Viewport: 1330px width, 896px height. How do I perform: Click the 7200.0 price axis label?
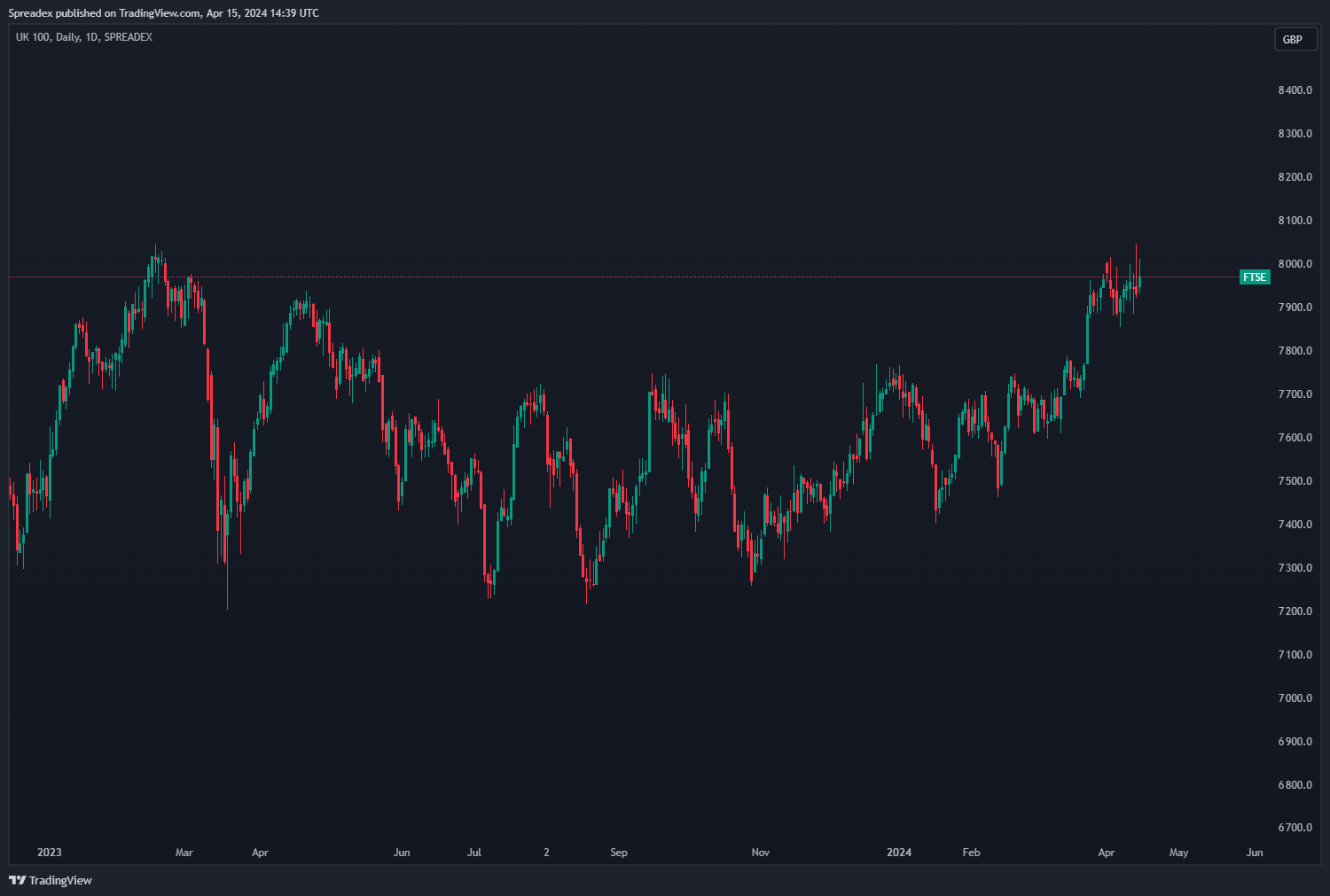coord(1295,612)
